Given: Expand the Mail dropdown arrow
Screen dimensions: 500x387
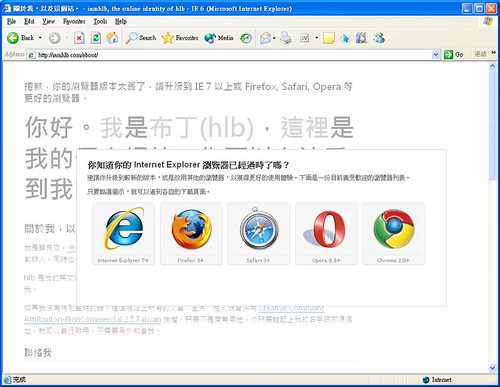Looking at the screenshot, I should pyautogui.click(x=274, y=38).
